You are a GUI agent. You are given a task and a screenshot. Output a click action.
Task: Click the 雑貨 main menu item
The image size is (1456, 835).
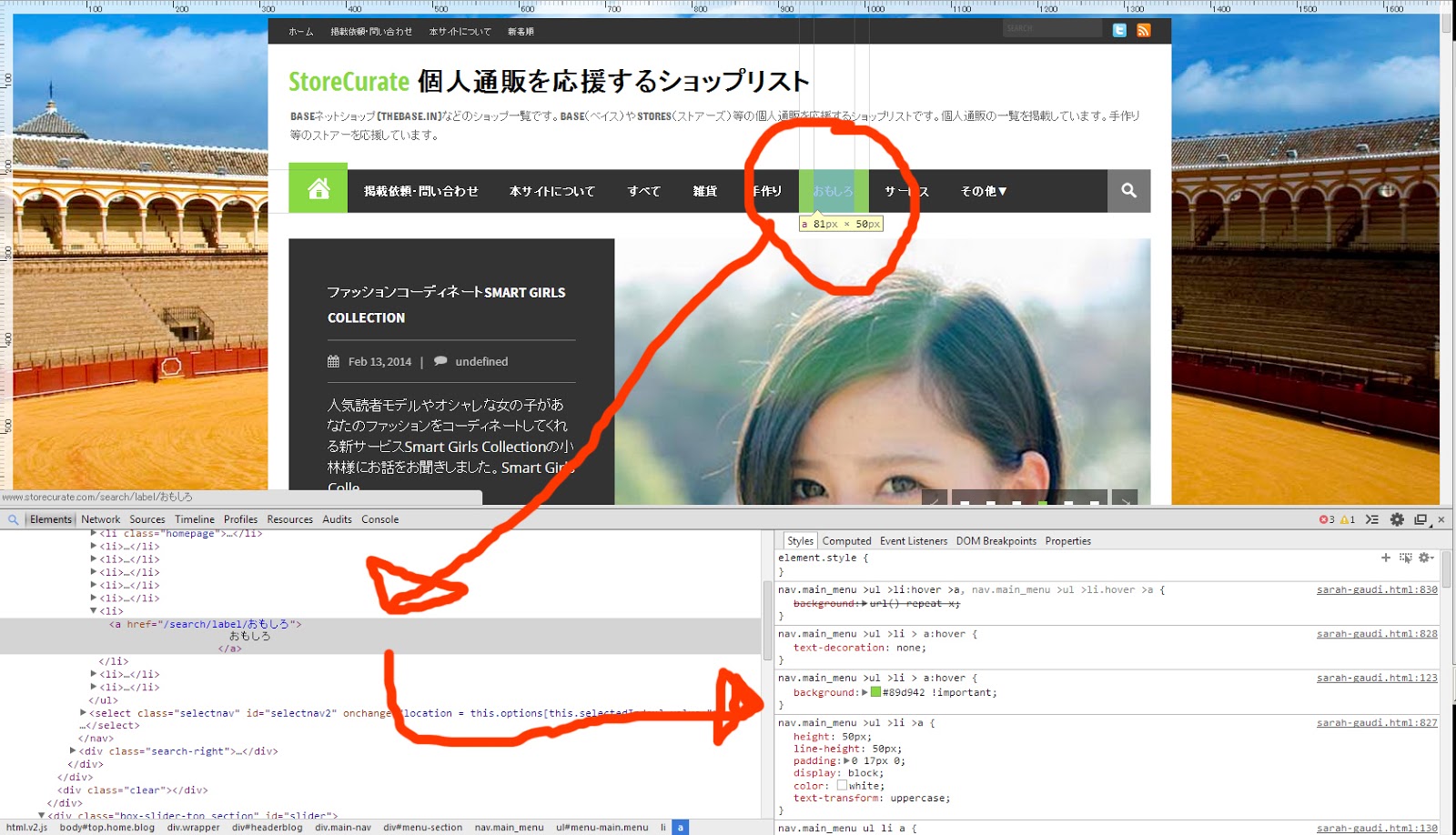tap(705, 191)
